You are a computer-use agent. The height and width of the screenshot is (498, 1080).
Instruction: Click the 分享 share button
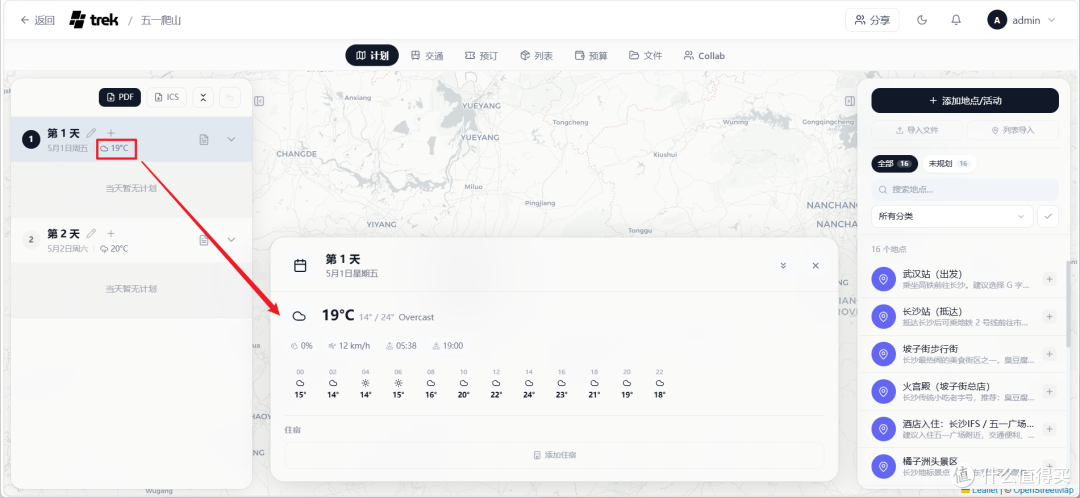pyautogui.click(x=872, y=20)
